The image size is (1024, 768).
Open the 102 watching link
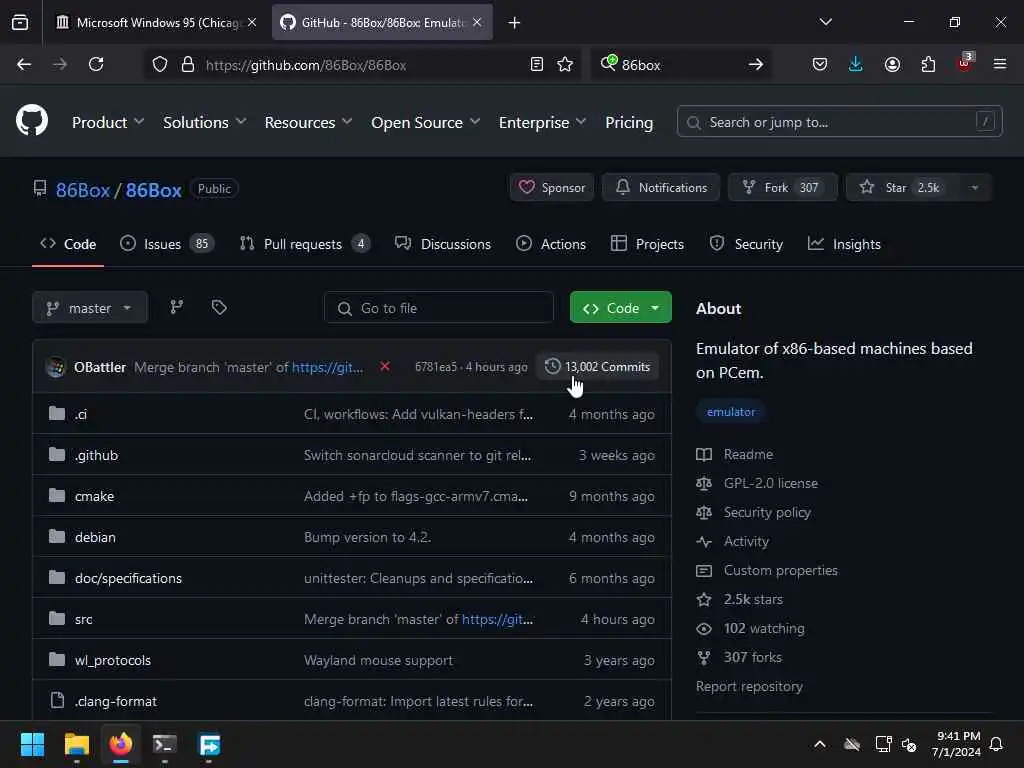click(764, 628)
